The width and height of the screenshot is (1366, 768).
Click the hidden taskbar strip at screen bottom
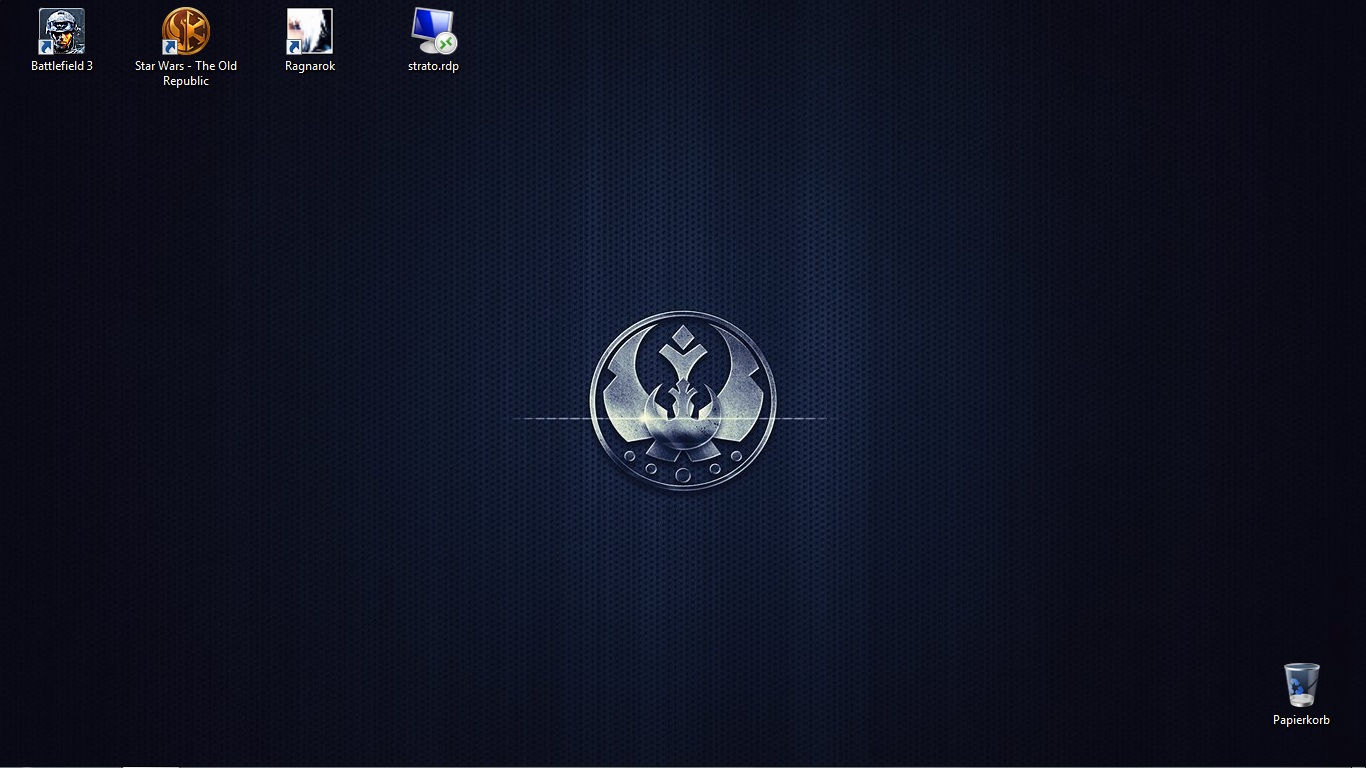click(x=683, y=765)
